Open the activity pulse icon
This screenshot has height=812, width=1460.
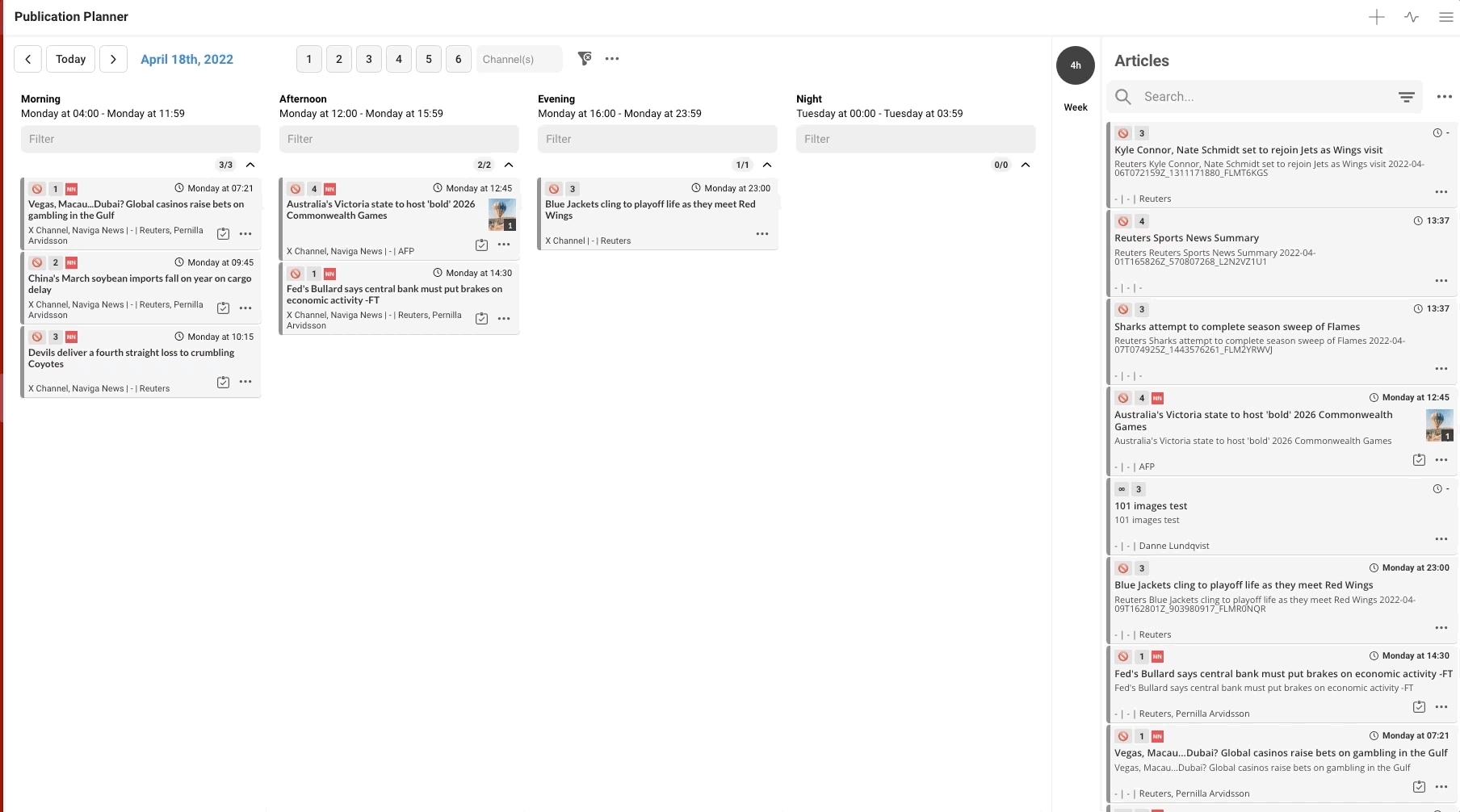[x=1411, y=17]
